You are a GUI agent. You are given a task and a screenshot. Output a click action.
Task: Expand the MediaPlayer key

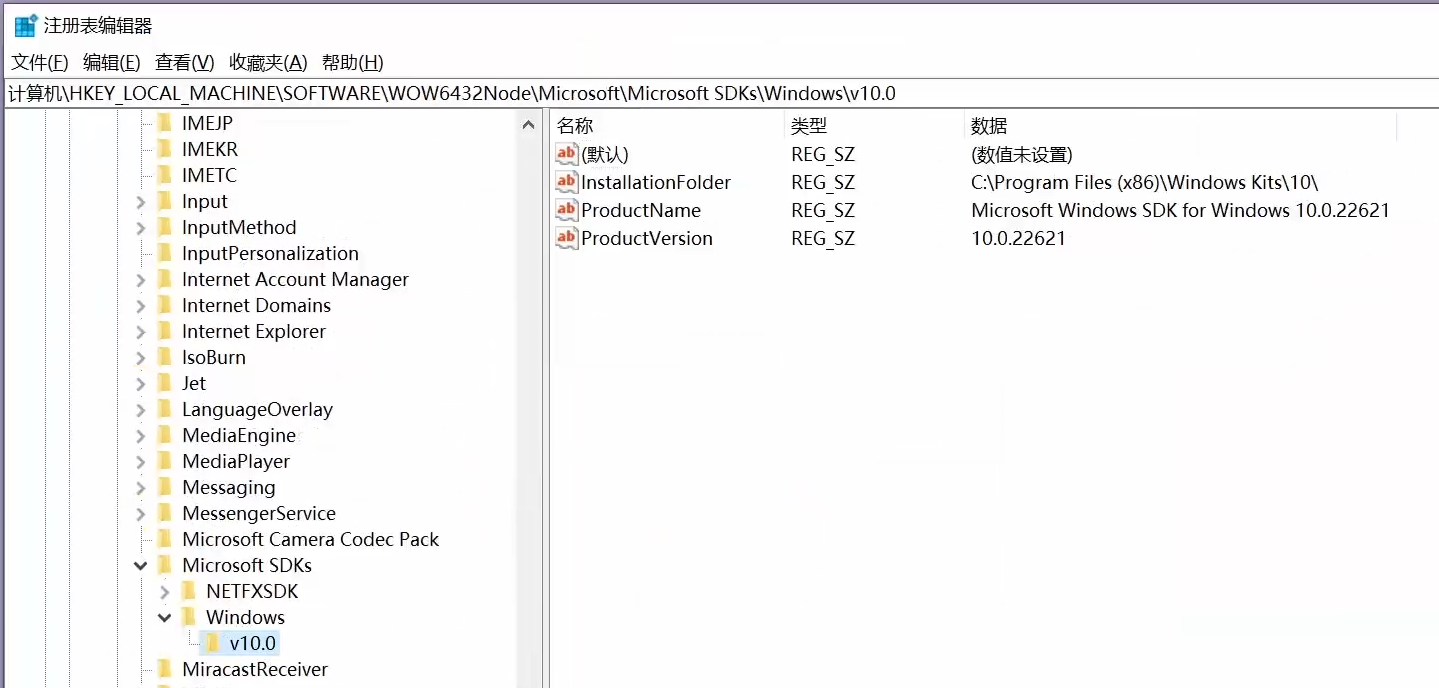(x=140, y=462)
